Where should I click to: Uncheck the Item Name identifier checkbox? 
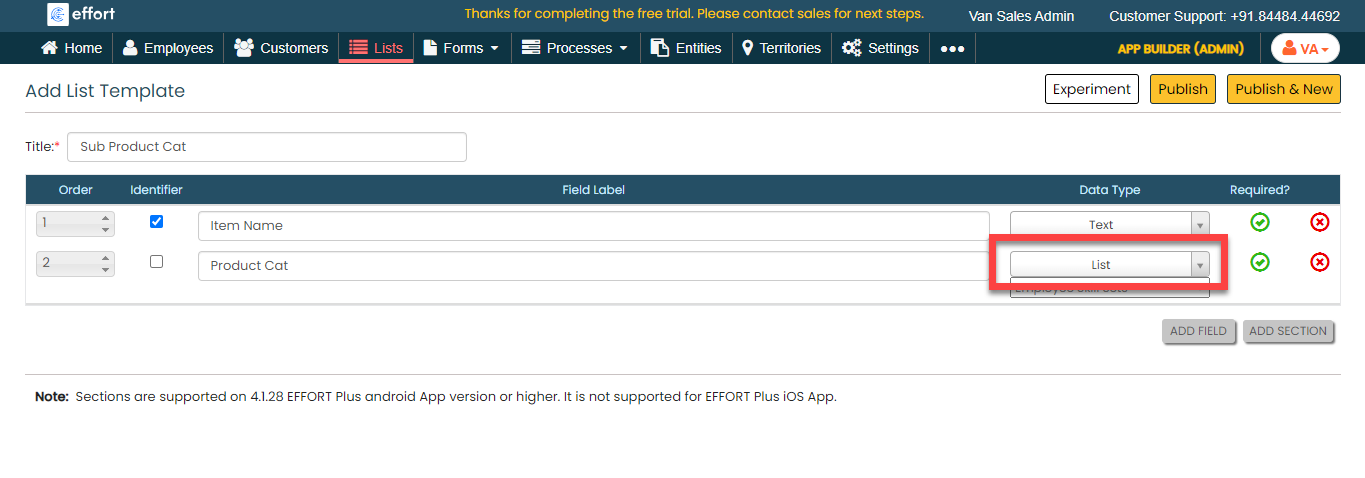156,222
